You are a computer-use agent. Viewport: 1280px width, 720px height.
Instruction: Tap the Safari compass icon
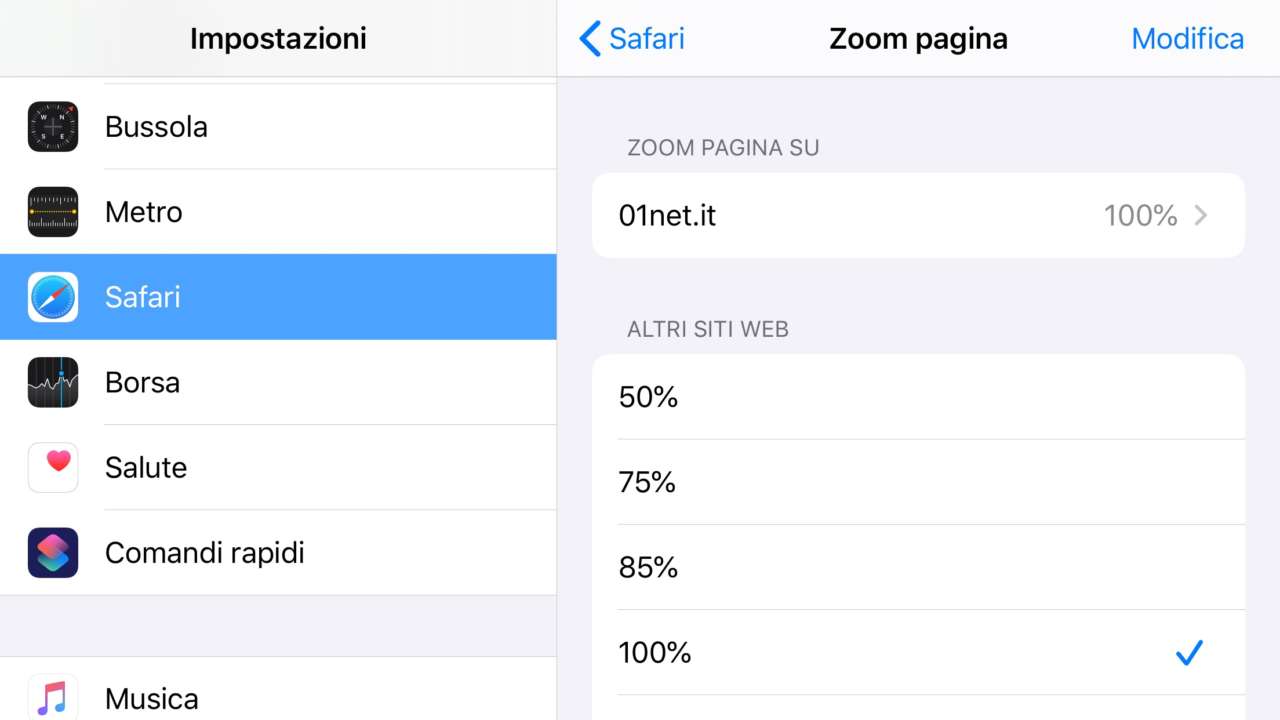pyautogui.click(x=53, y=297)
